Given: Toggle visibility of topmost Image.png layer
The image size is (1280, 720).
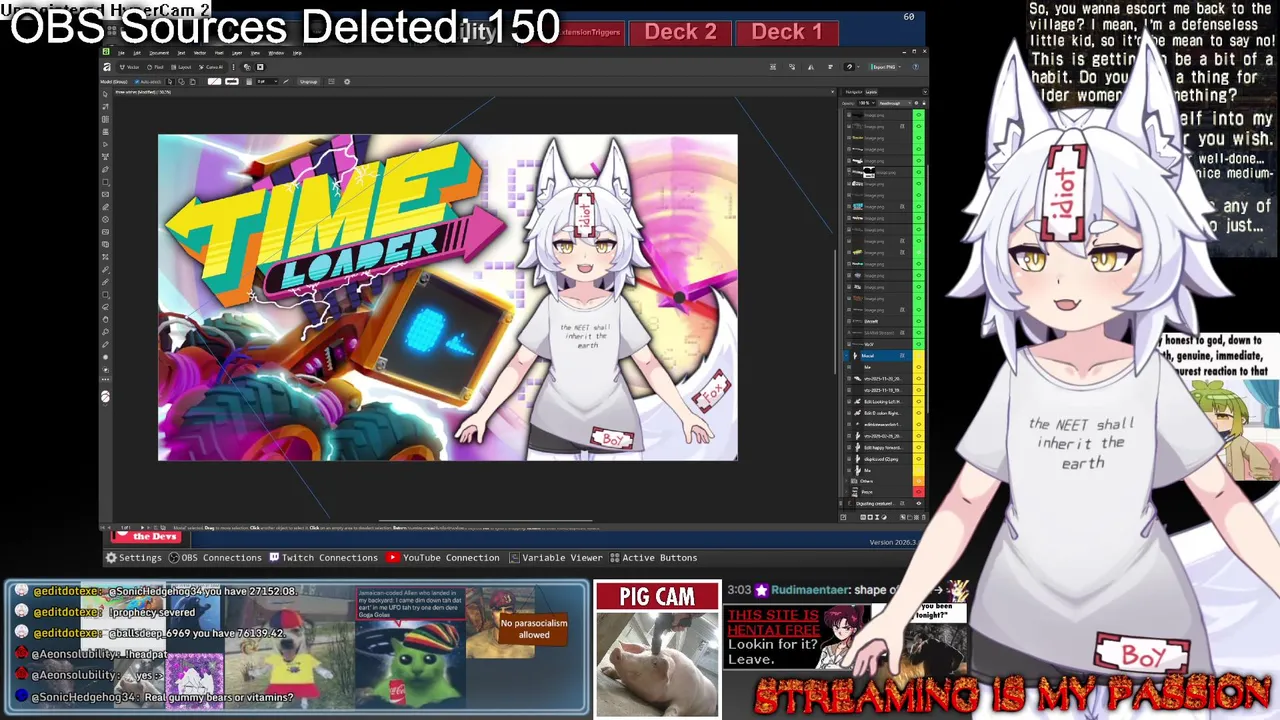Looking at the screenshot, I should tap(919, 115).
